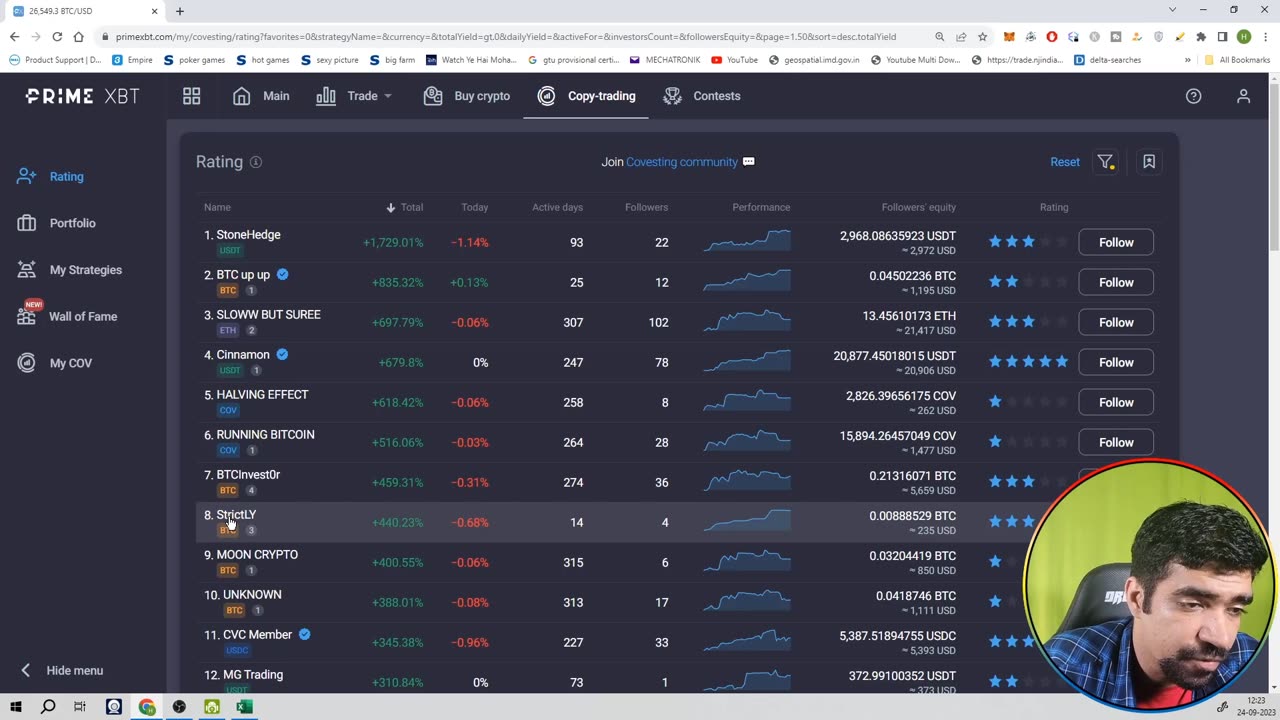Click the performance chart for MOON CRYPTO
This screenshot has width=1280, height=720.
click(746, 562)
